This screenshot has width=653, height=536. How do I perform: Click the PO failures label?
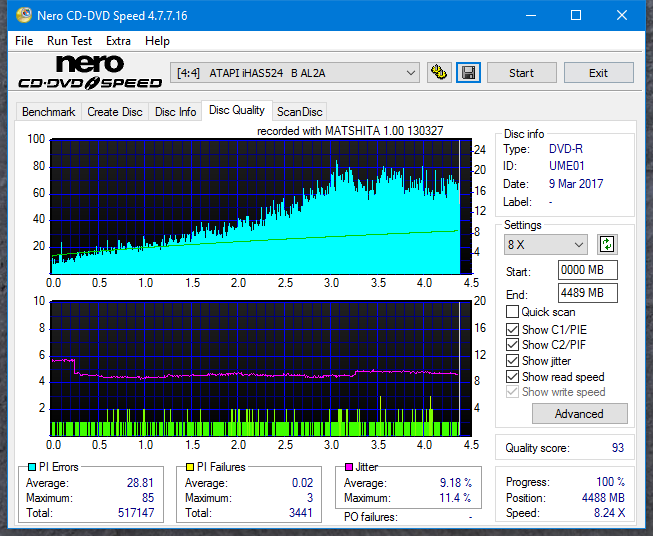[x=371, y=517]
